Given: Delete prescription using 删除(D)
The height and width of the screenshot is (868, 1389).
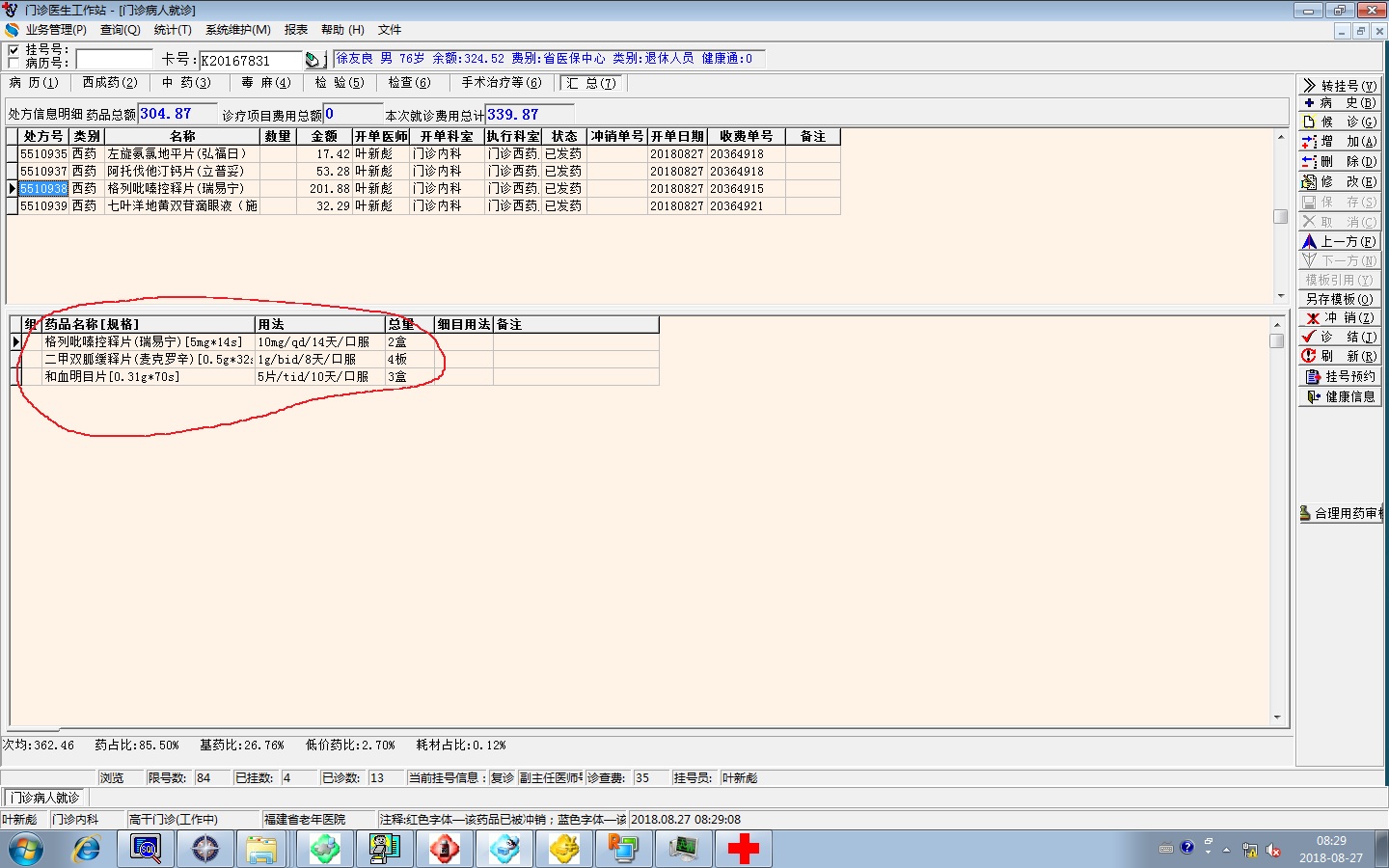Looking at the screenshot, I should (x=1340, y=162).
